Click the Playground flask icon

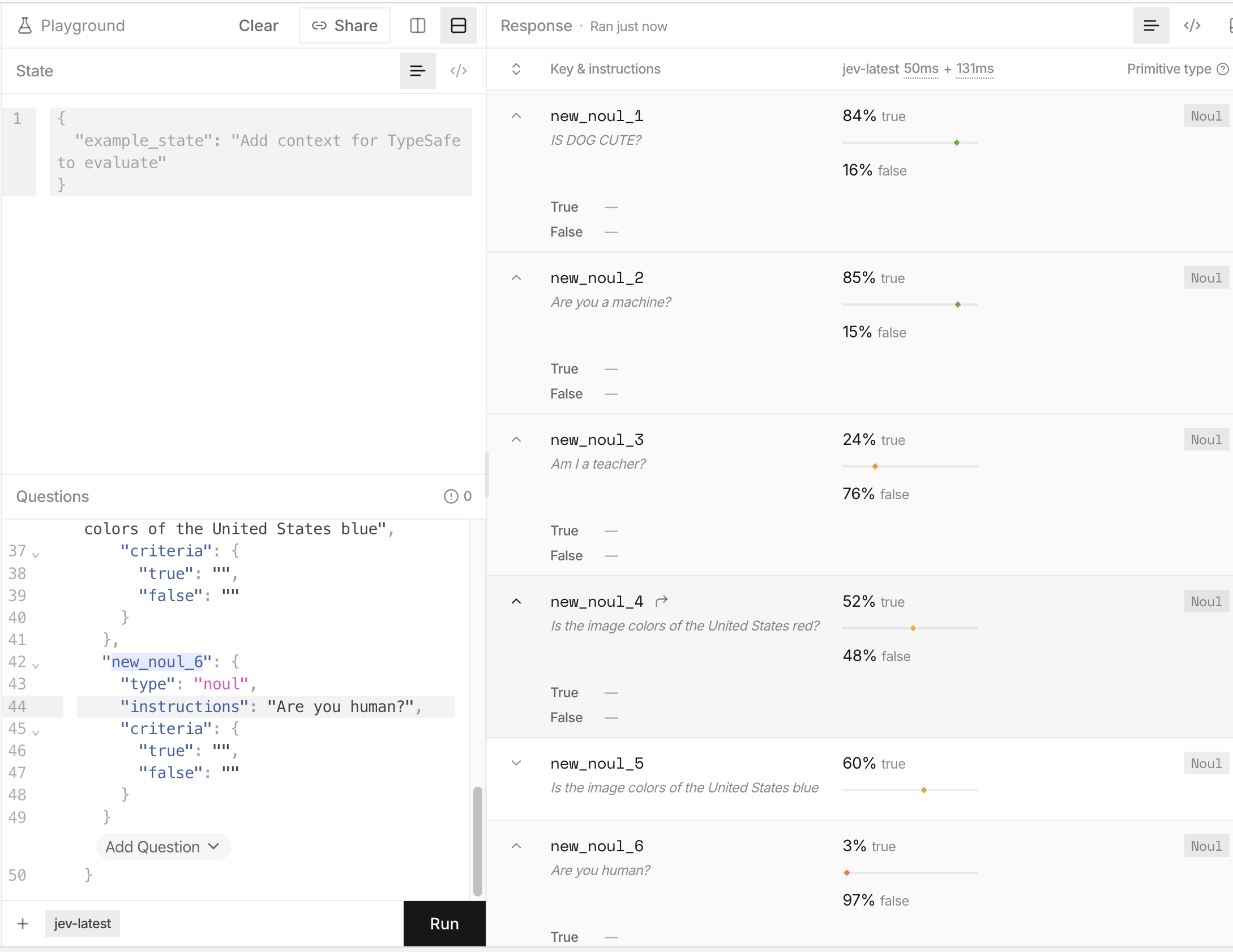coord(24,25)
